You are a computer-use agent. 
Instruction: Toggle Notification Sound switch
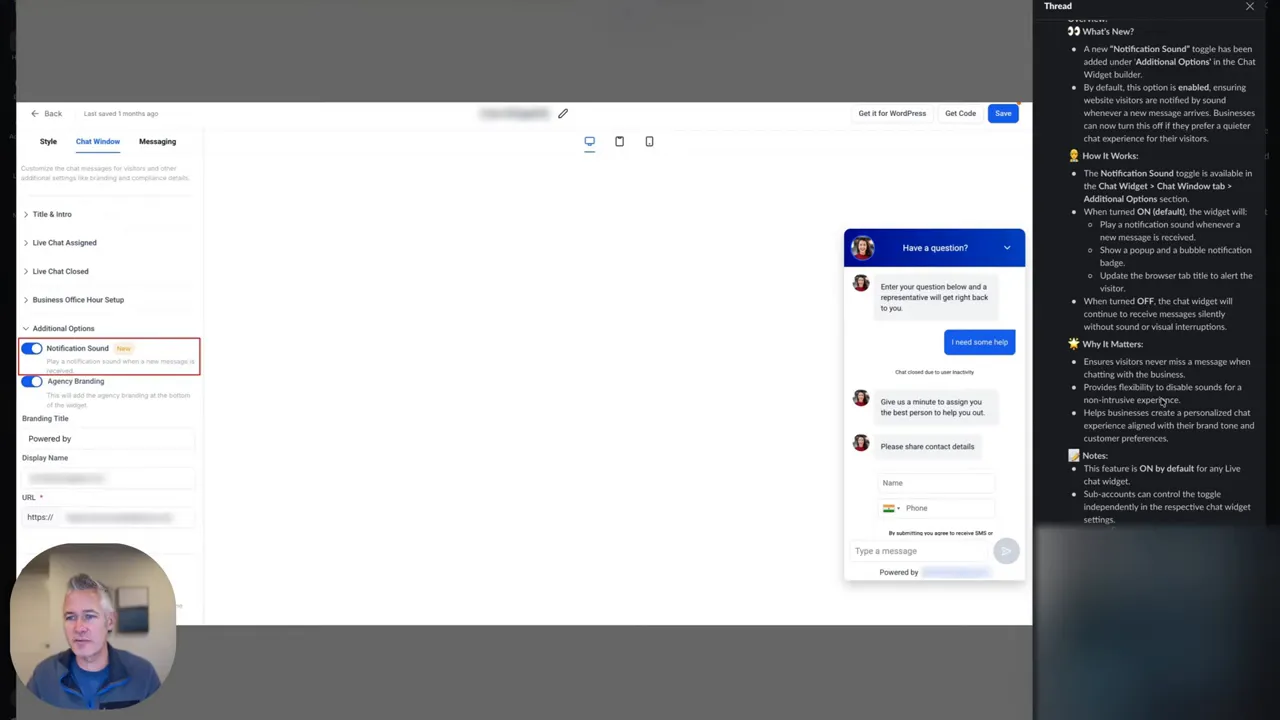click(x=32, y=349)
